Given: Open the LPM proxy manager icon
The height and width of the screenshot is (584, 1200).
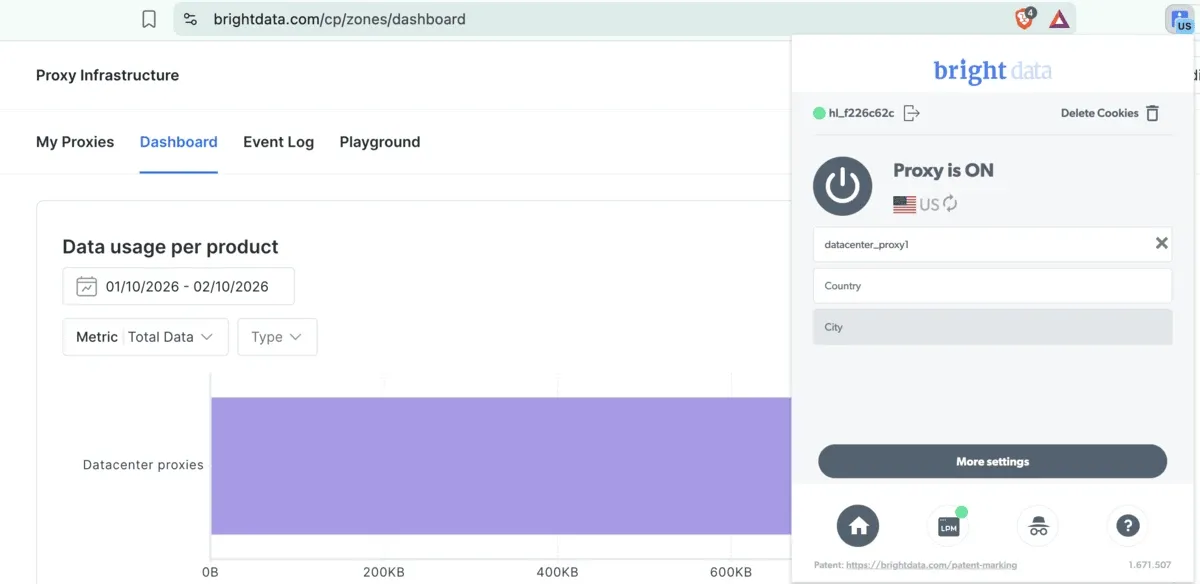Looking at the screenshot, I should tap(949, 525).
